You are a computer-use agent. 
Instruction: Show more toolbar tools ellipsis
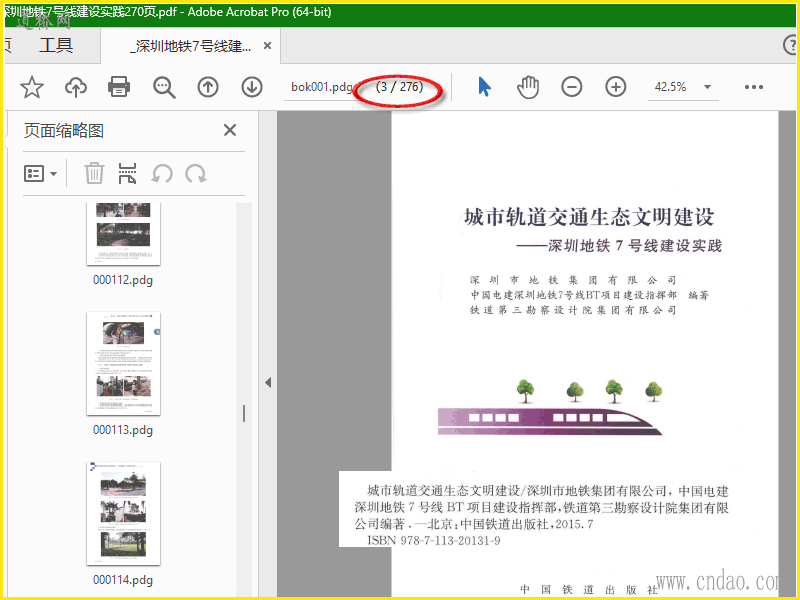754,87
